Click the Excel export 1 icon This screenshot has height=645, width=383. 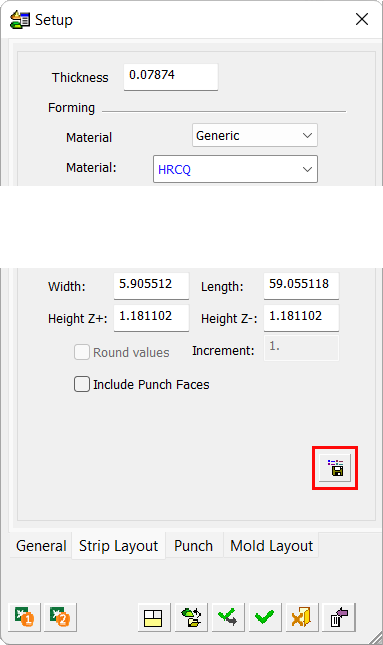24,617
